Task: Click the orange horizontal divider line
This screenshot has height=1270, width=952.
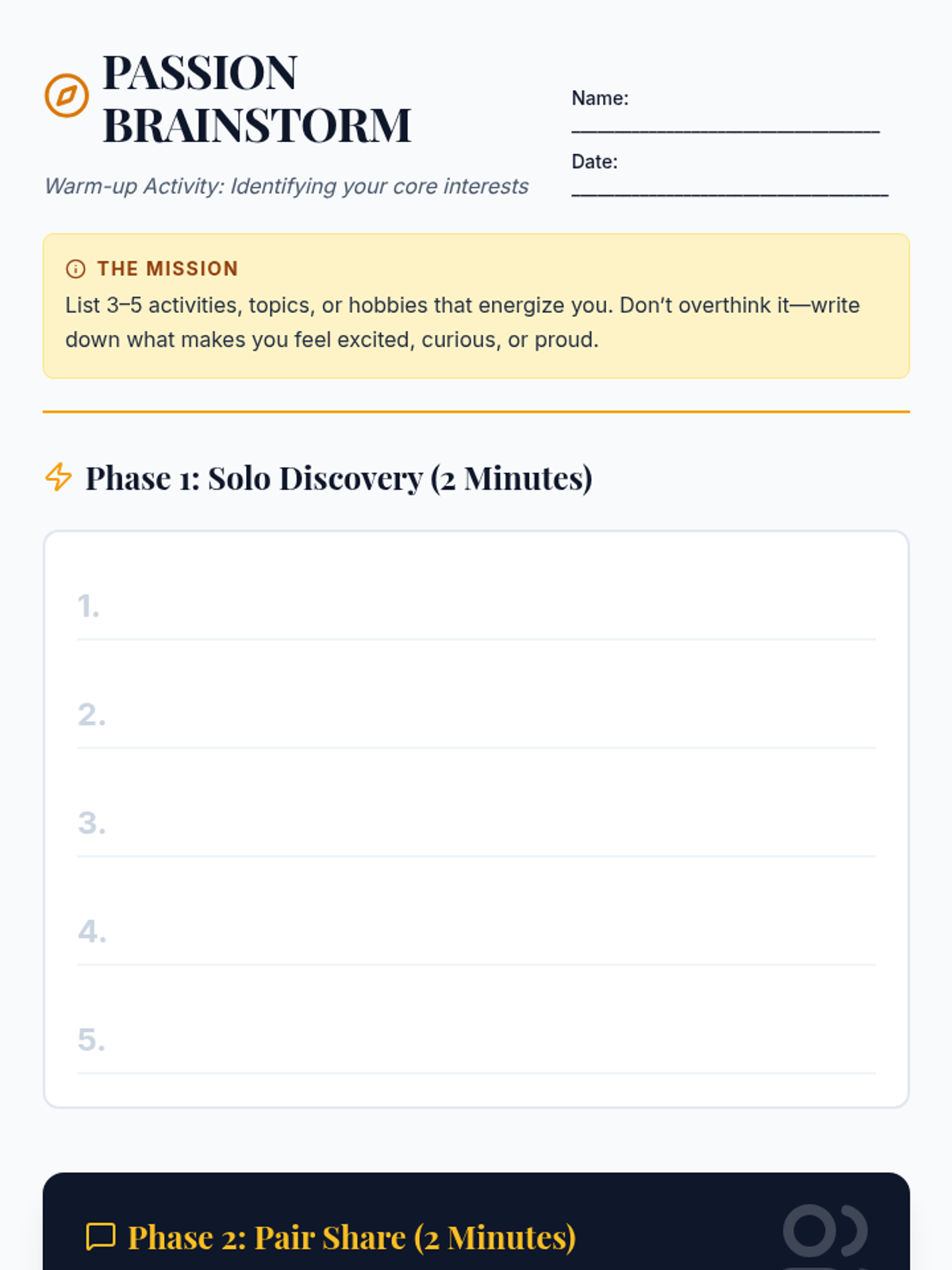Action: 476,412
